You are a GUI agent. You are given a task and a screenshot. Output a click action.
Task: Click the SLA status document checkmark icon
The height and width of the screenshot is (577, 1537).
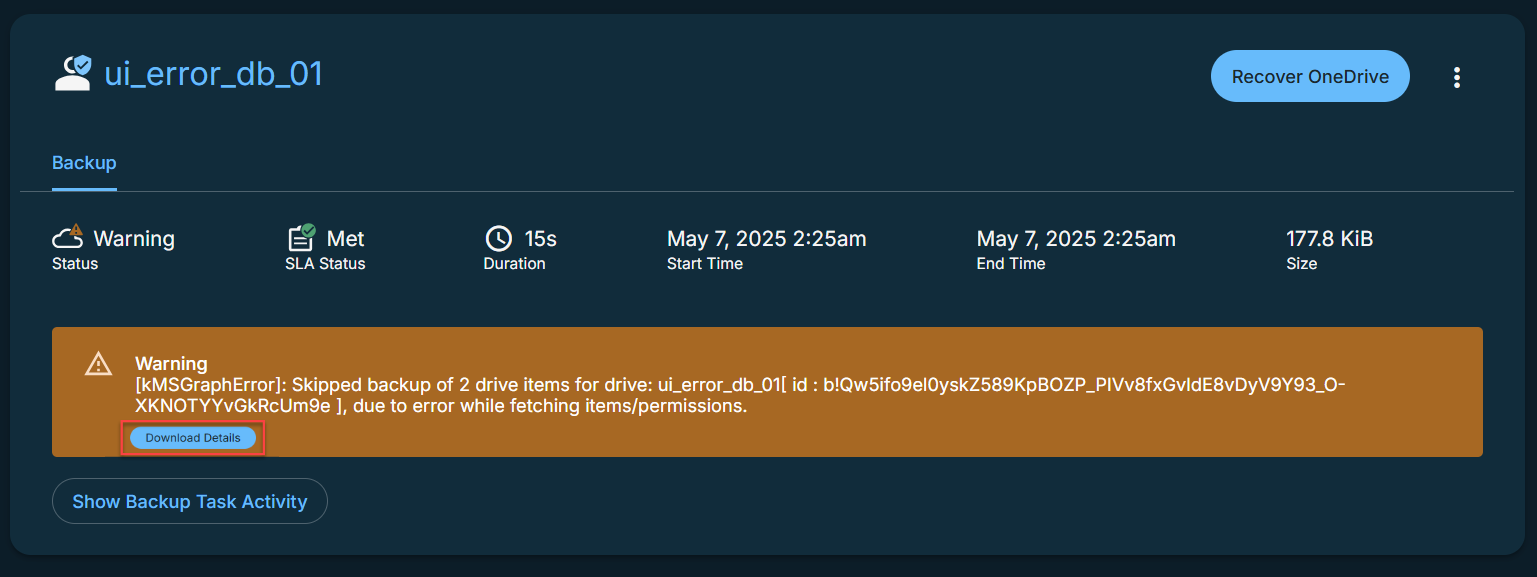tap(302, 238)
